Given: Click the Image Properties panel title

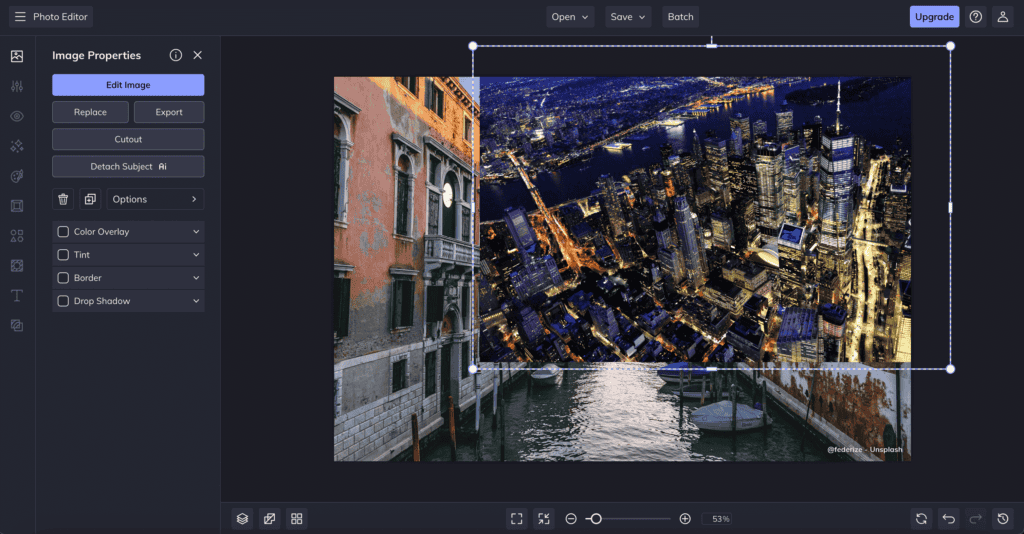Looking at the screenshot, I should tap(97, 55).
